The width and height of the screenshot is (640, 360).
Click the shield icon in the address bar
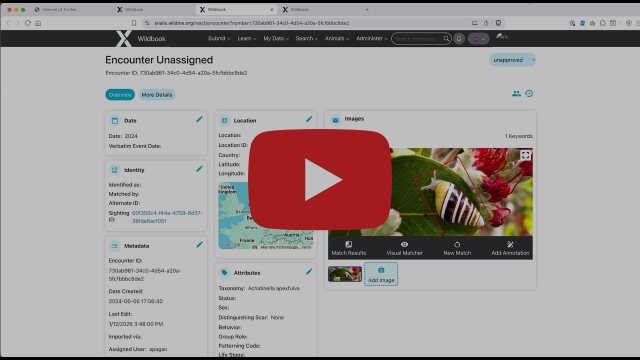(x=498, y=23)
